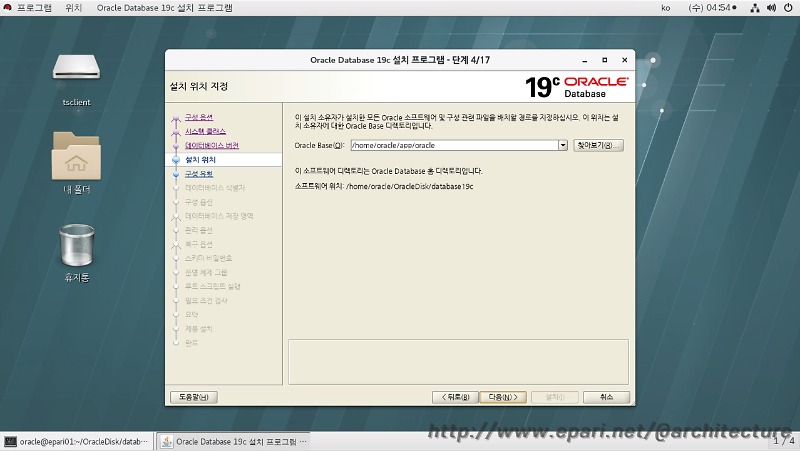Click the 도움말 help button
The width and height of the screenshot is (800, 451).
pos(194,397)
